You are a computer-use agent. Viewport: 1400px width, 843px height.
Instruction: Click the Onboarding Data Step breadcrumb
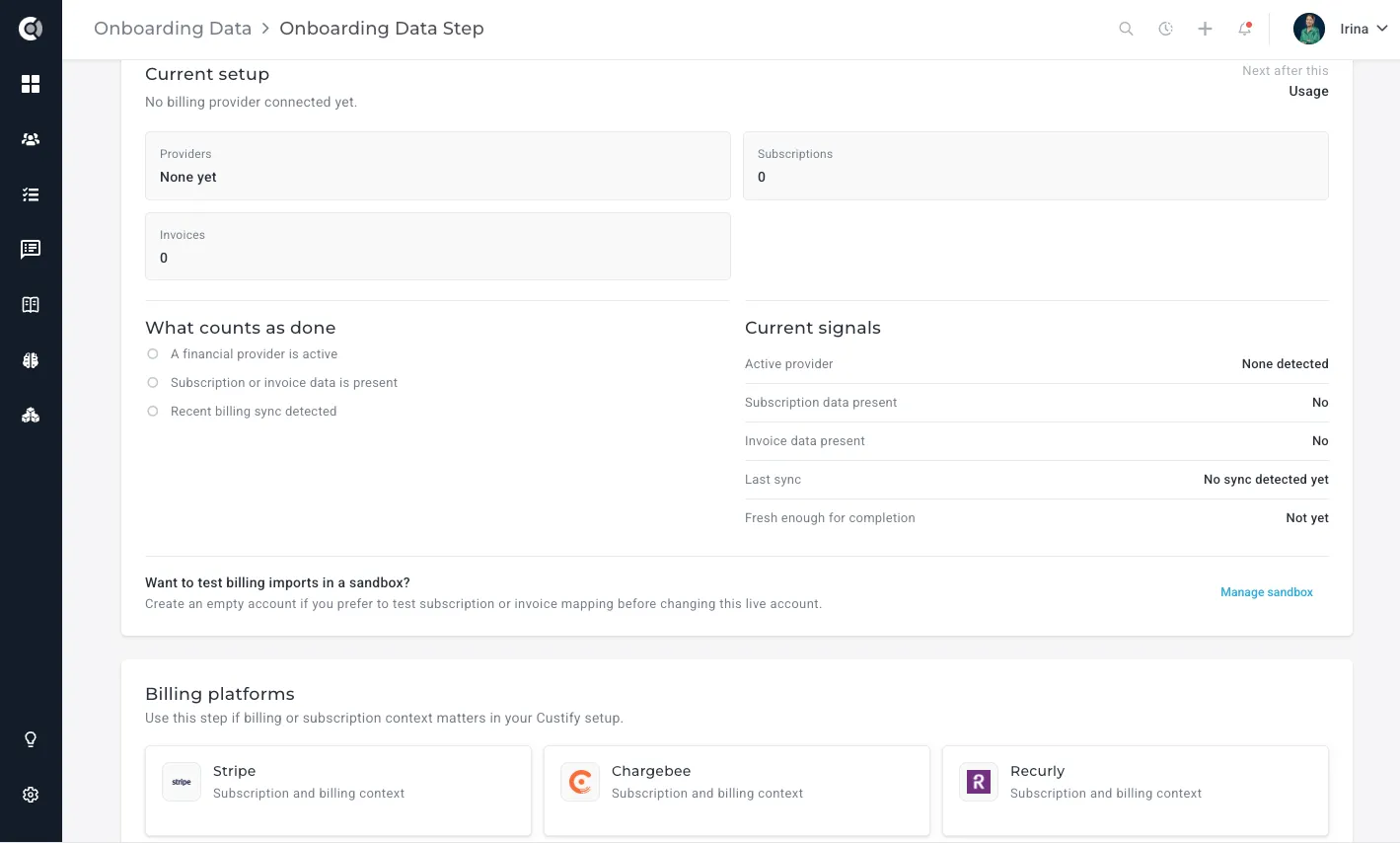click(x=382, y=29)
